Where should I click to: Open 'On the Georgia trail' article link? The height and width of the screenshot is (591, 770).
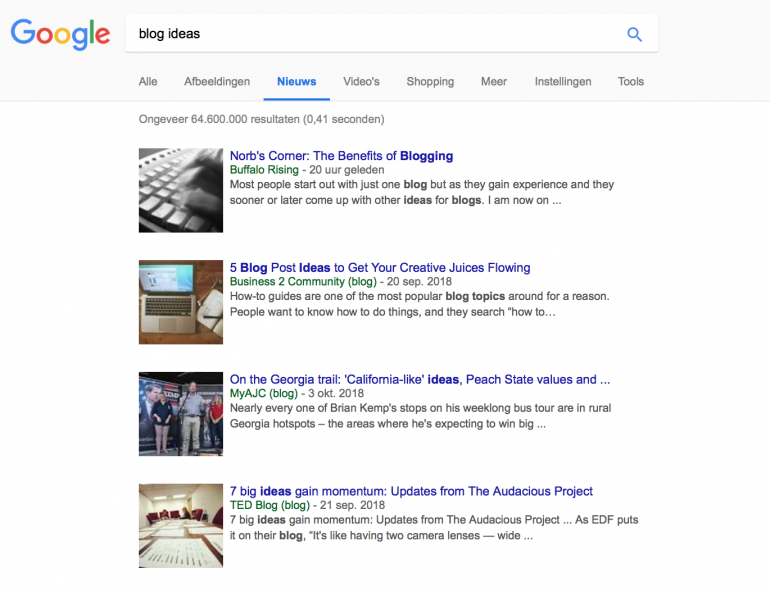[420, 379]
